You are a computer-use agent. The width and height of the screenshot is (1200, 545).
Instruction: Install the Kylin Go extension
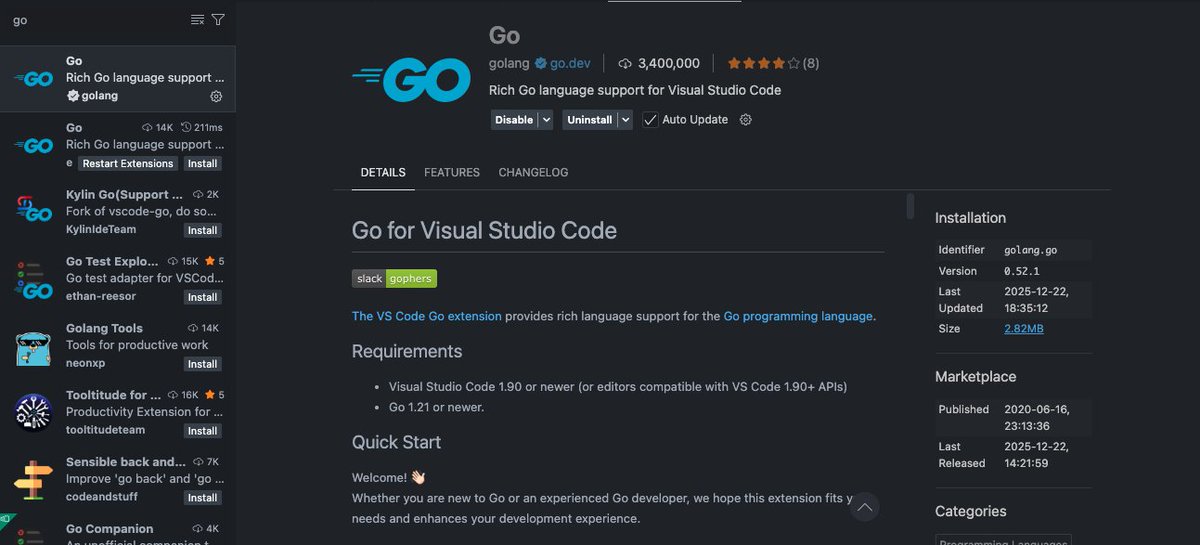[x=202, y=230]
